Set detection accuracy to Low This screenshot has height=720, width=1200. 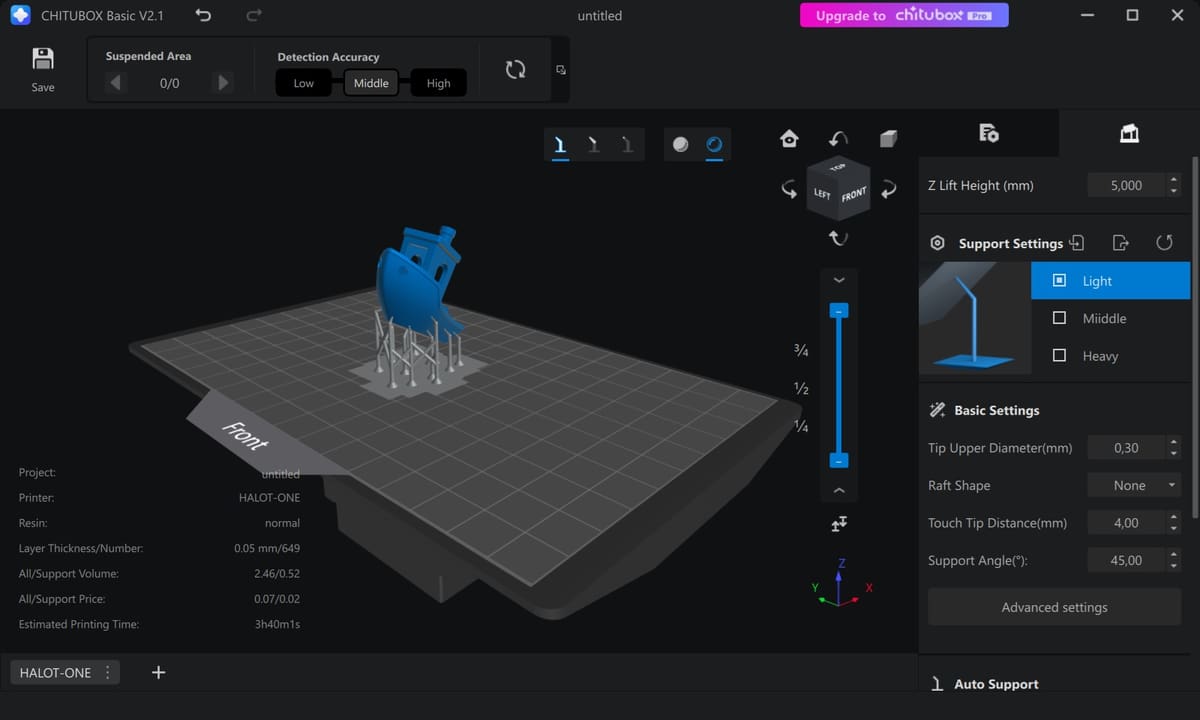[304, 83]
